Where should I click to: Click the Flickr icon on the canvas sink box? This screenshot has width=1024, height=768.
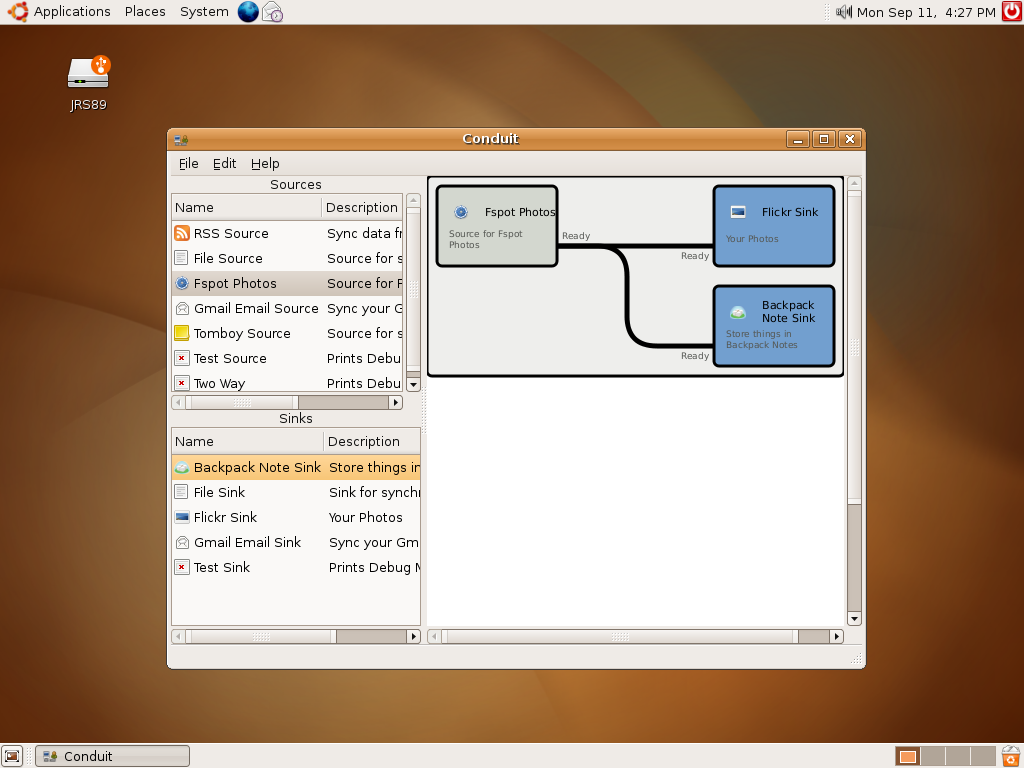(x=738, y=212)
